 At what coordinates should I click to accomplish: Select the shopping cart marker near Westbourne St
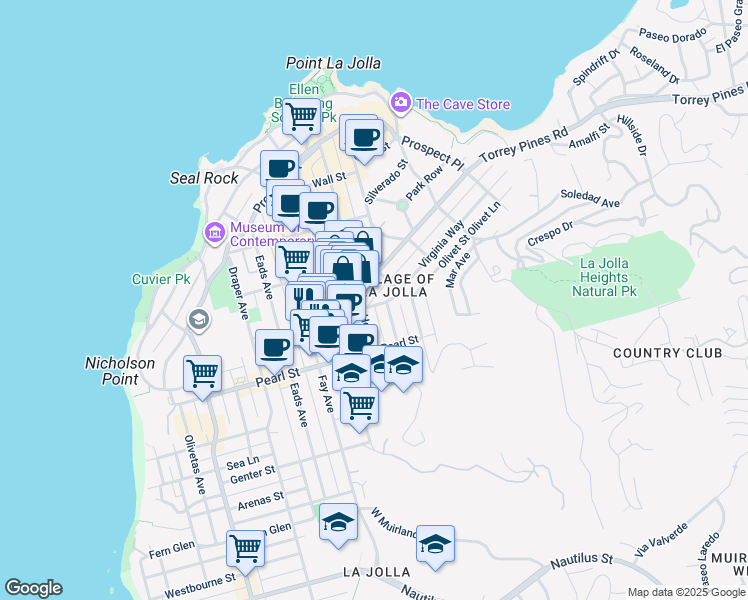point(245,547)
